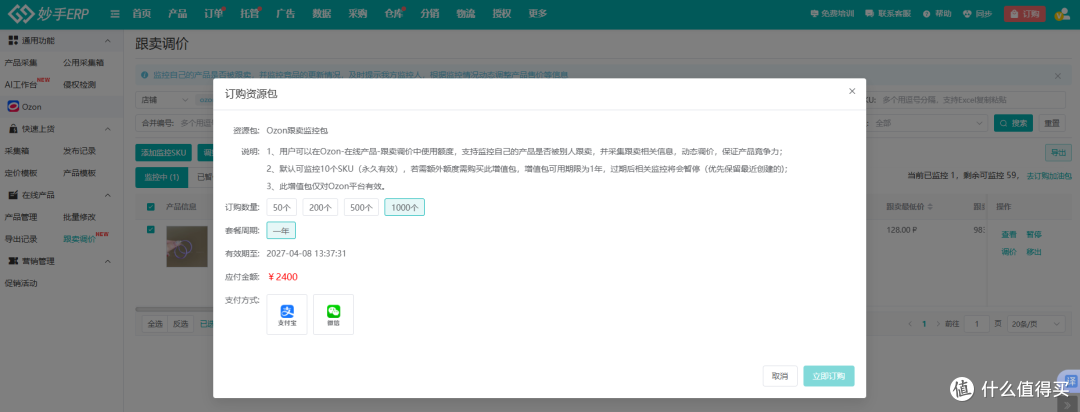Open 订单 in top navigation
The height and width of the screenshot is (412, 1080).
[x=214, y=14]
